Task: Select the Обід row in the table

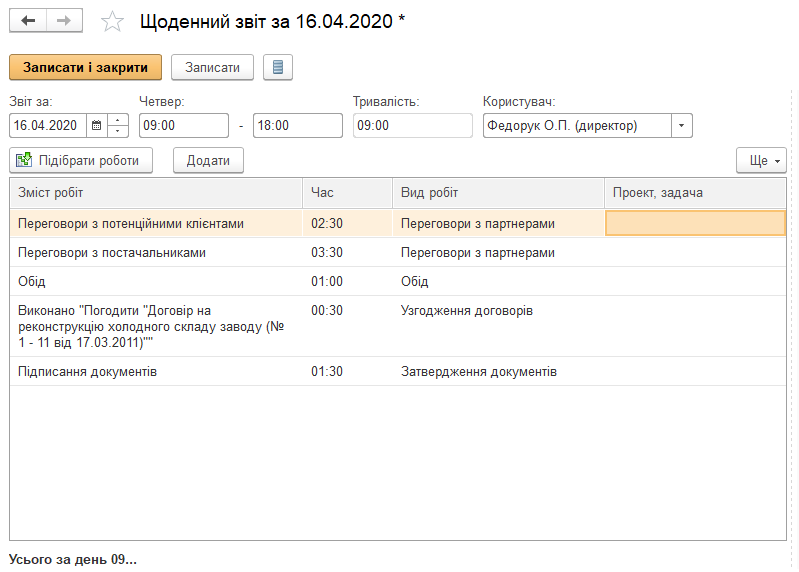Action: click(x=155, y=281)
